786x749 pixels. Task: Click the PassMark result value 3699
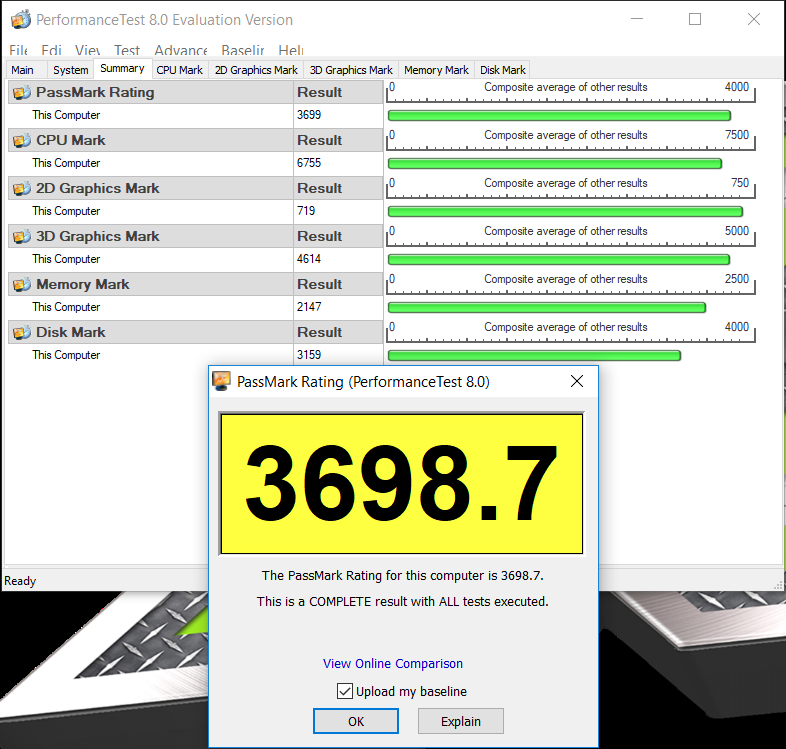309,115
